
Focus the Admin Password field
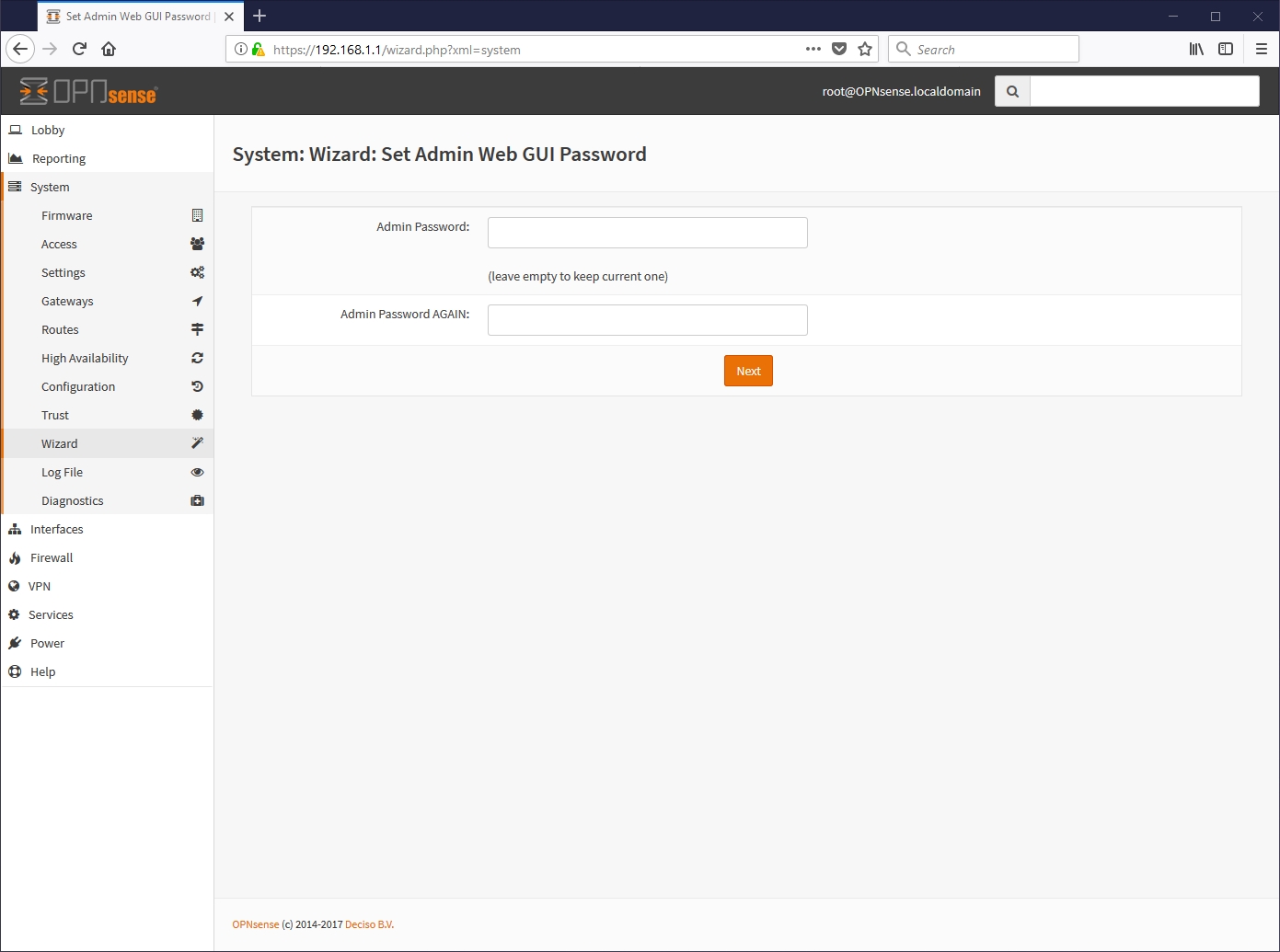(647, 233)
